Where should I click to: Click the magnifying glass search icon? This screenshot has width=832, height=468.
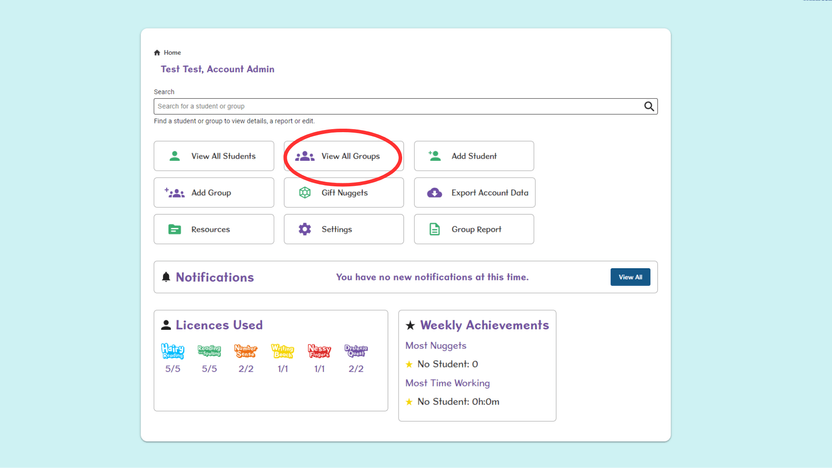649,106
